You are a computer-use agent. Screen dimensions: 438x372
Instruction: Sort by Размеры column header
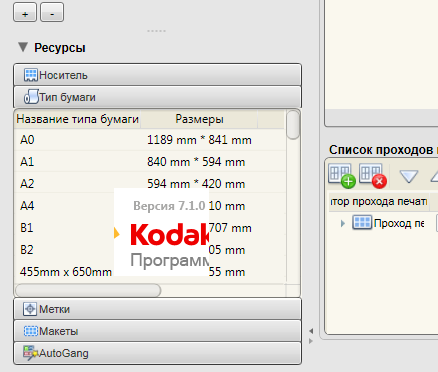pyautogui.click(x=199, y=119)
